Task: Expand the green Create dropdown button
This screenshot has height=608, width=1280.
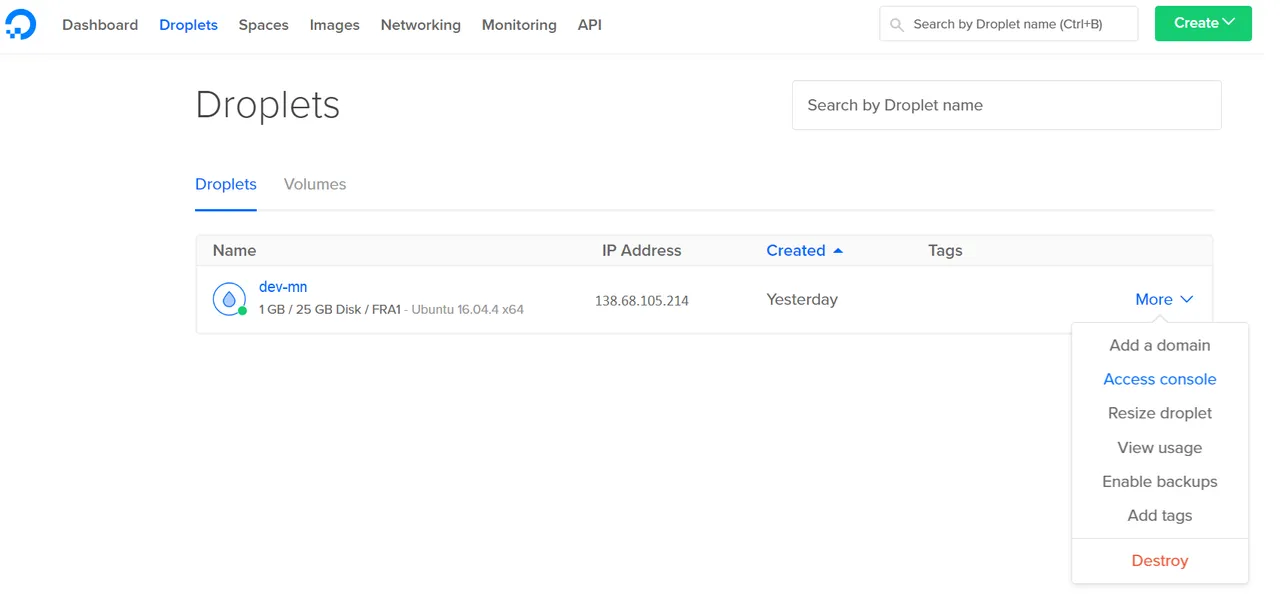Action: click(1203, 23)
